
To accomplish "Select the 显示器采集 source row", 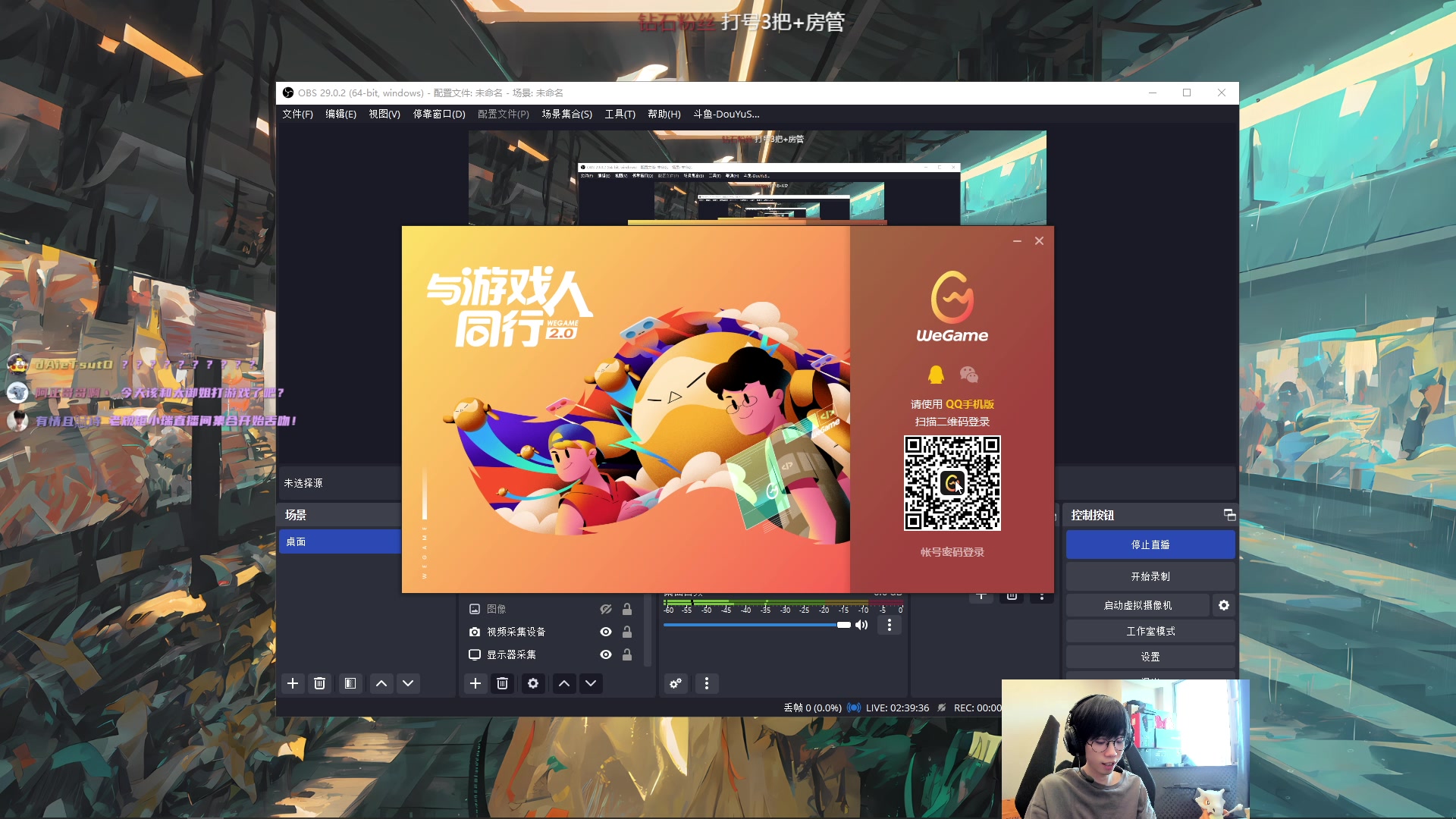I will pyautogui.click(x=552, y=654).
